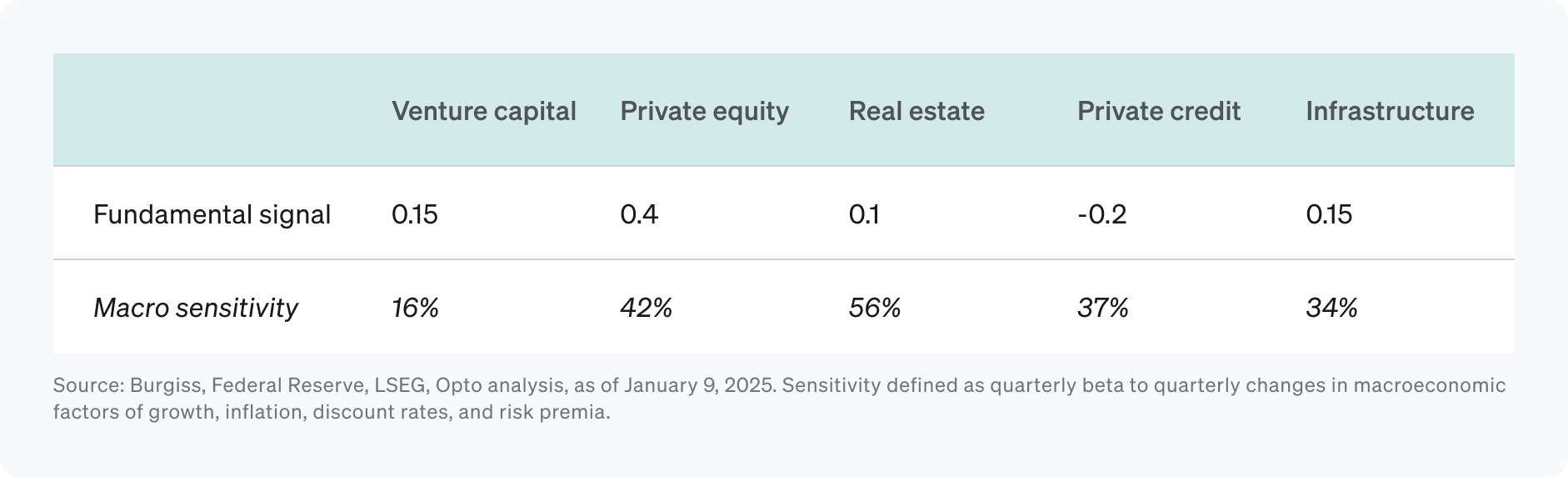
Task: Click the Fundamental signal row label
Action: coord(212,214)
